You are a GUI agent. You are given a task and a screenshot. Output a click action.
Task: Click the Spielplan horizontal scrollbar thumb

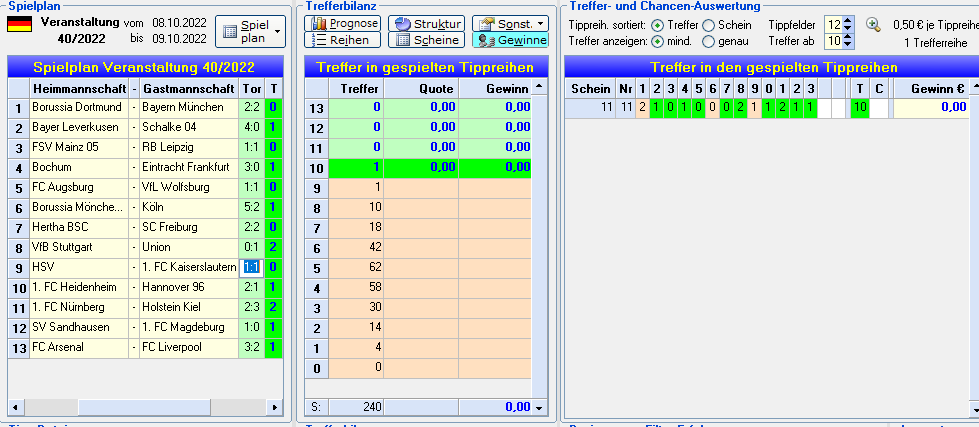tap(144, 407)
